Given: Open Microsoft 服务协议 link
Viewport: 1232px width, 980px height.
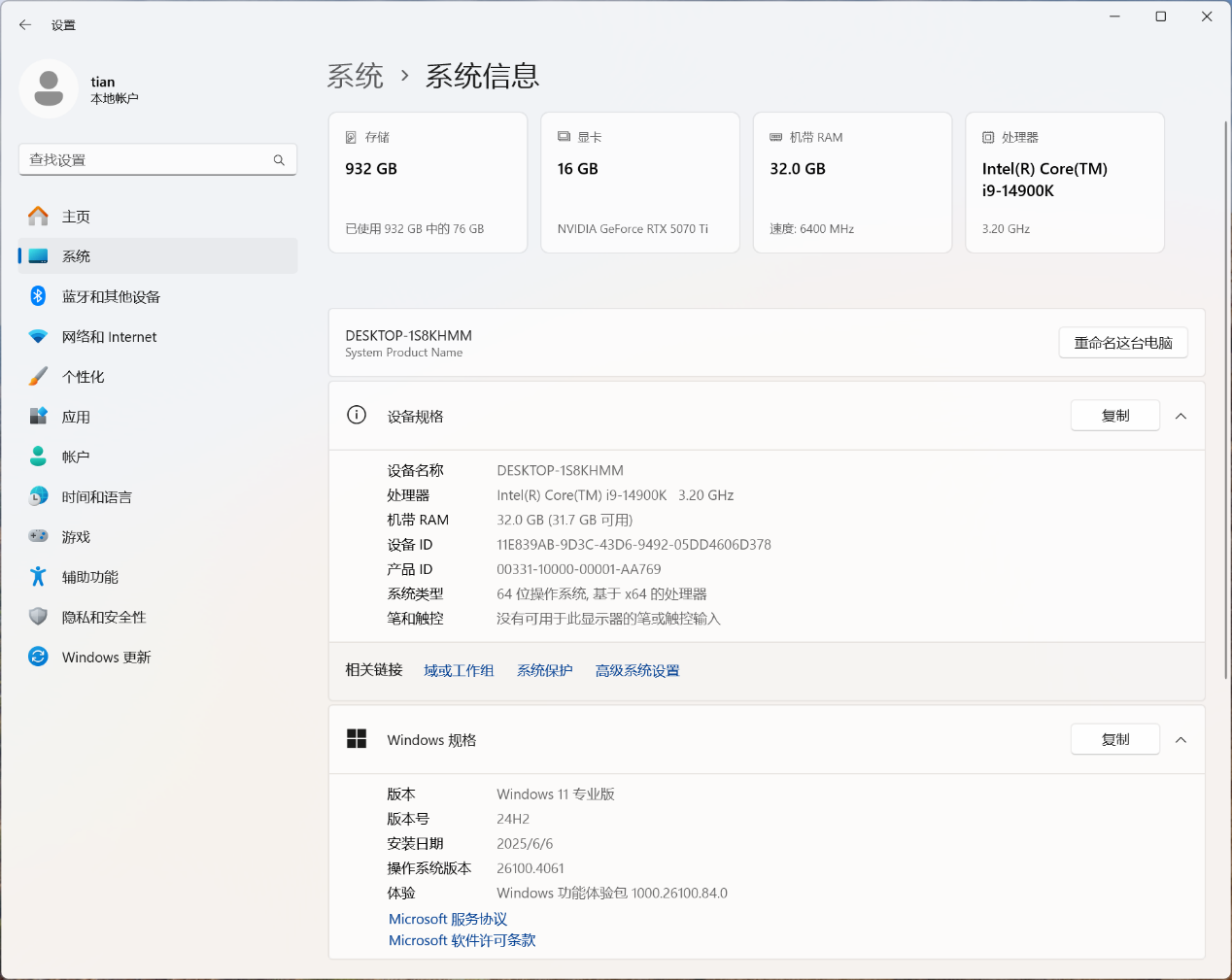Looking at the screenshot, I should (x=448, y=919).
